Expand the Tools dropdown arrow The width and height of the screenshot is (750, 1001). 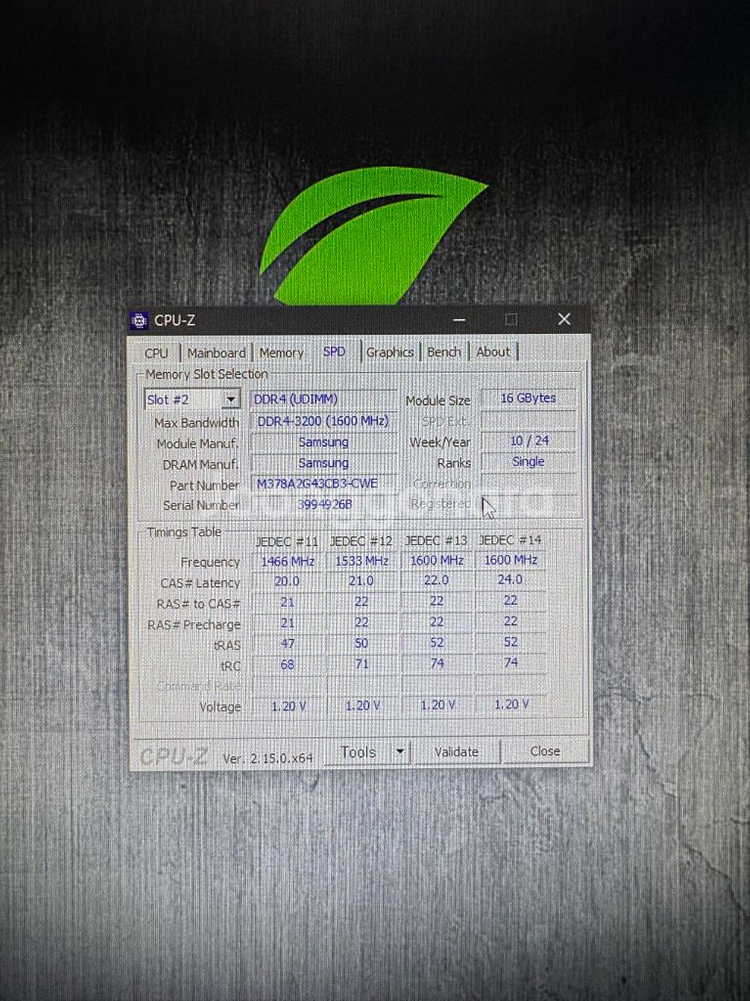click(x=400, y=751)
